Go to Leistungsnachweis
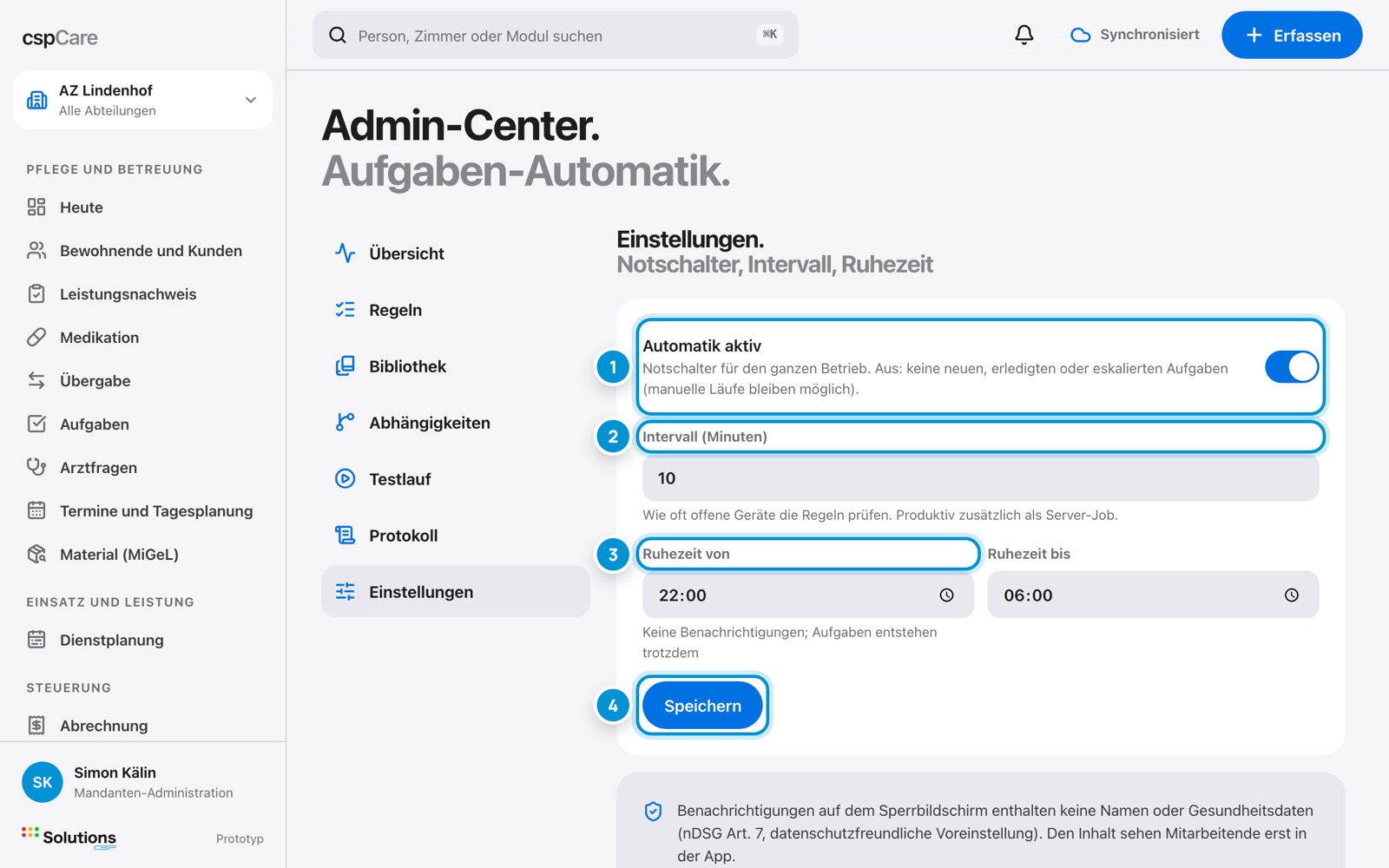This screenshot has height=868, width=1389. click(142, 294)
